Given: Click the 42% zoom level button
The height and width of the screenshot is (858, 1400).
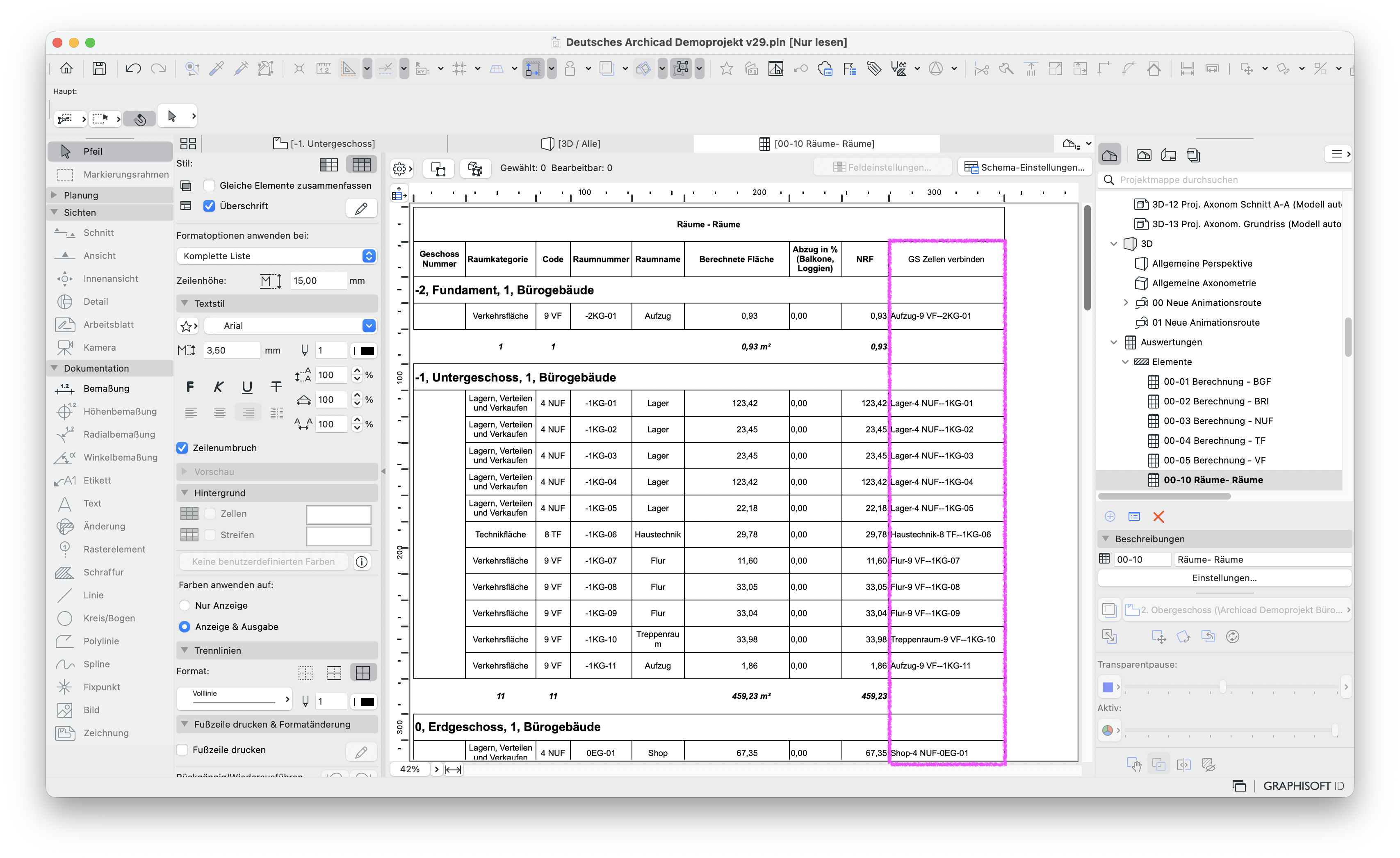Looking at the screenshot, I should point(410,769).
